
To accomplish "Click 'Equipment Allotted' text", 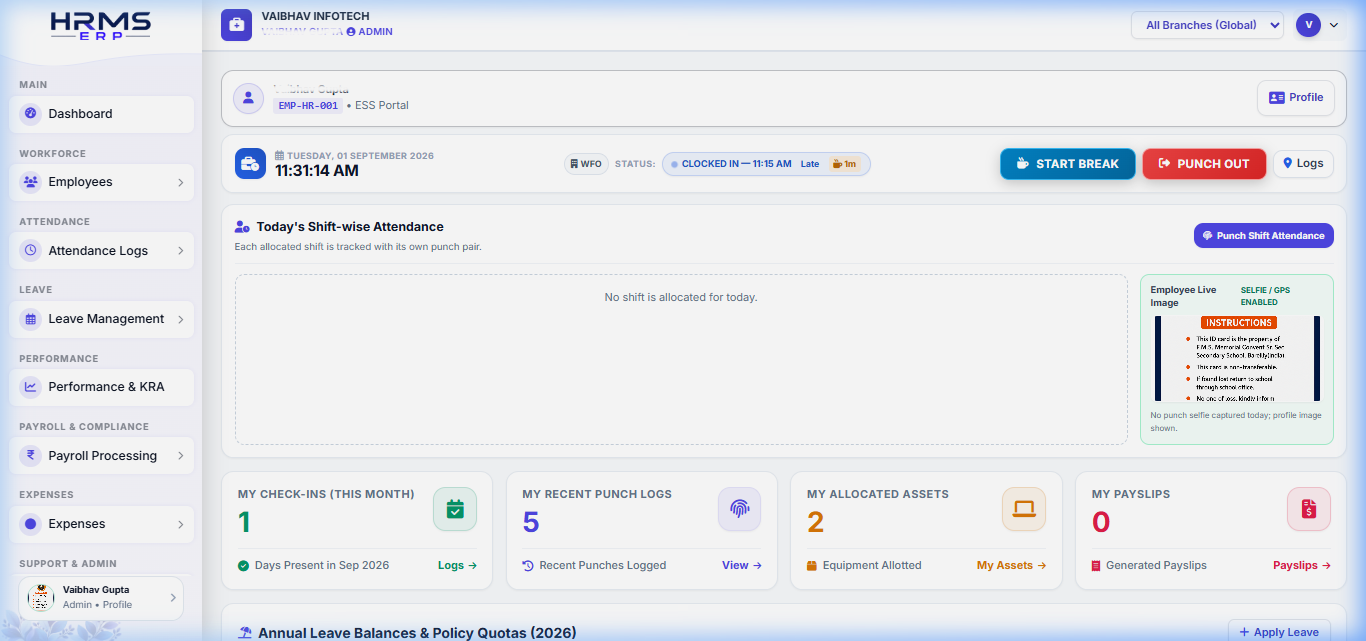I will [x=872, y=566].
